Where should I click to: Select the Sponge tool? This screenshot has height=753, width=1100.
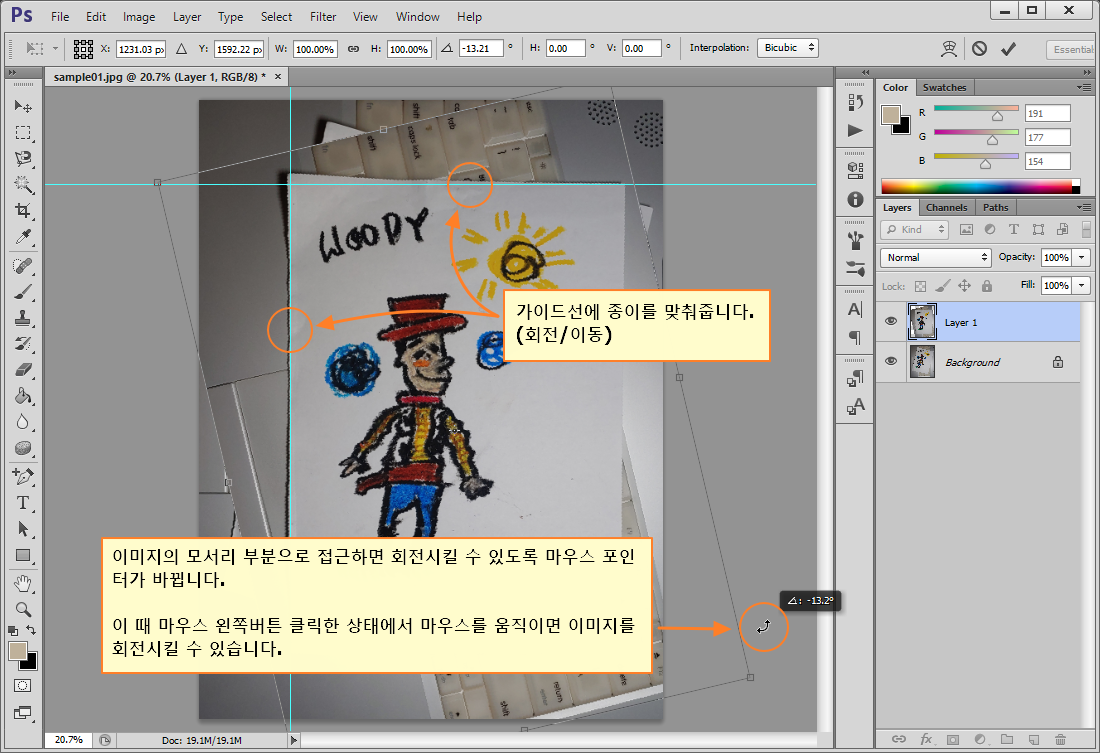click(22, 448)
